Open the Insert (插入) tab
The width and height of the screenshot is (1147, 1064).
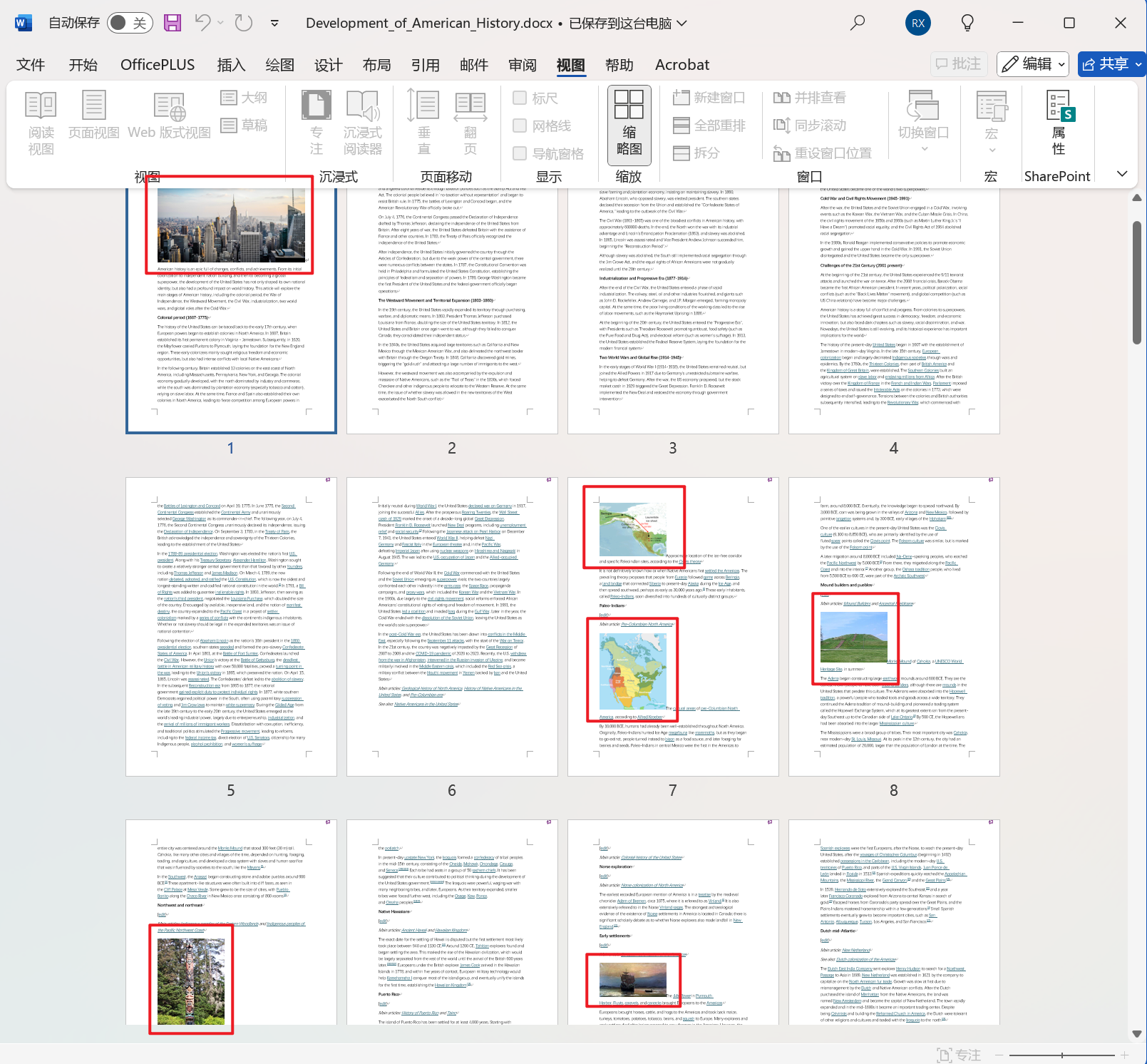(x=231, y=65)
